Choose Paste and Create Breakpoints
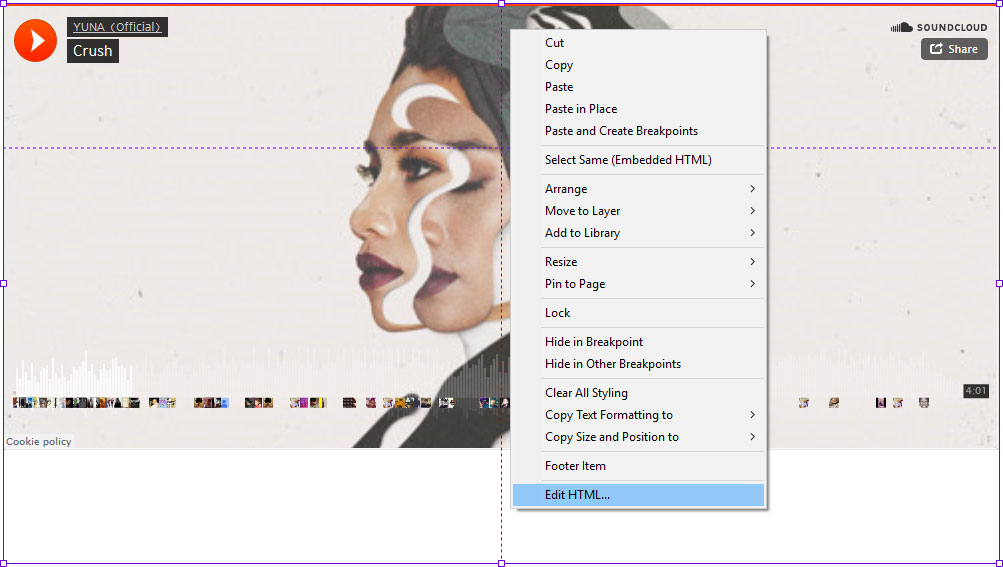Viewport: 1003px width, 567px height. pyautogui.click(x=638, y=131)
